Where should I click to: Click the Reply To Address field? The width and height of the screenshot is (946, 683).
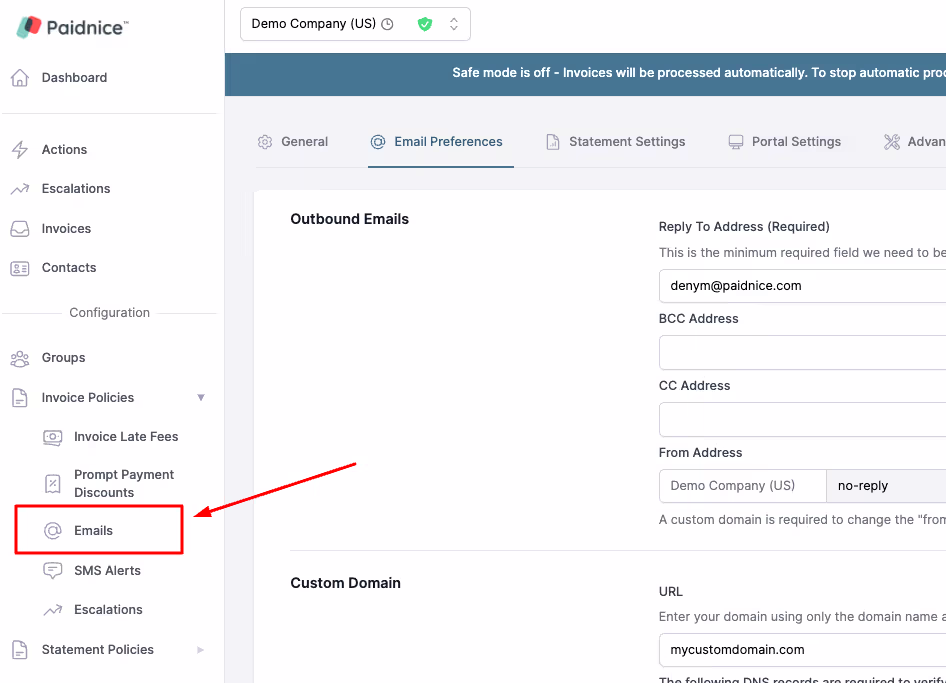(802, 286)
